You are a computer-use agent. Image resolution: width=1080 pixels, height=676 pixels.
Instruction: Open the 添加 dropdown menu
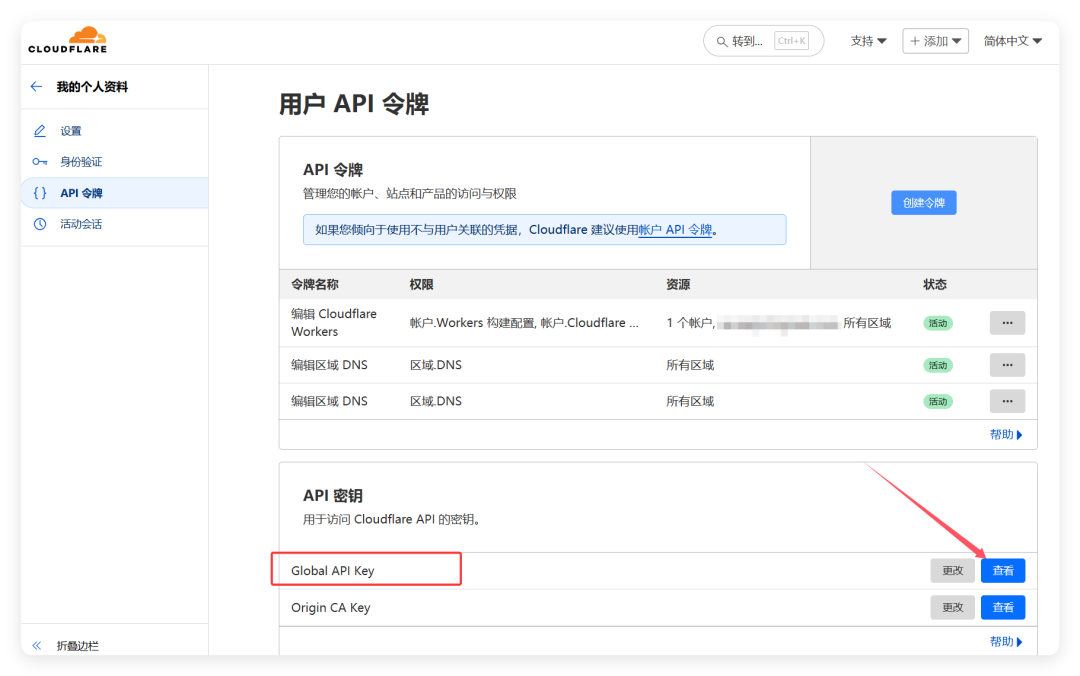tap(935, 41)
